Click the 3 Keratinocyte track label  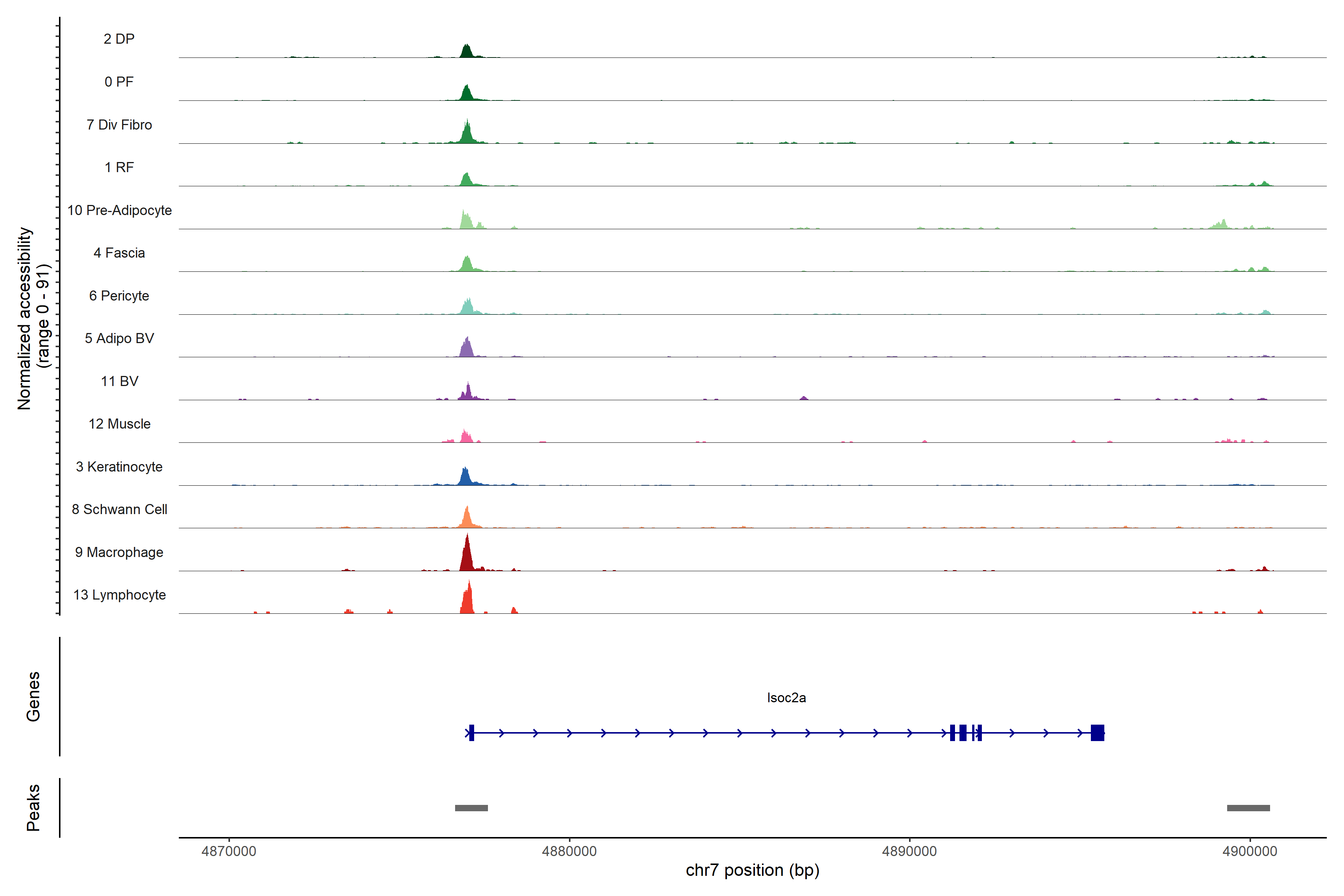coord(119,467)
